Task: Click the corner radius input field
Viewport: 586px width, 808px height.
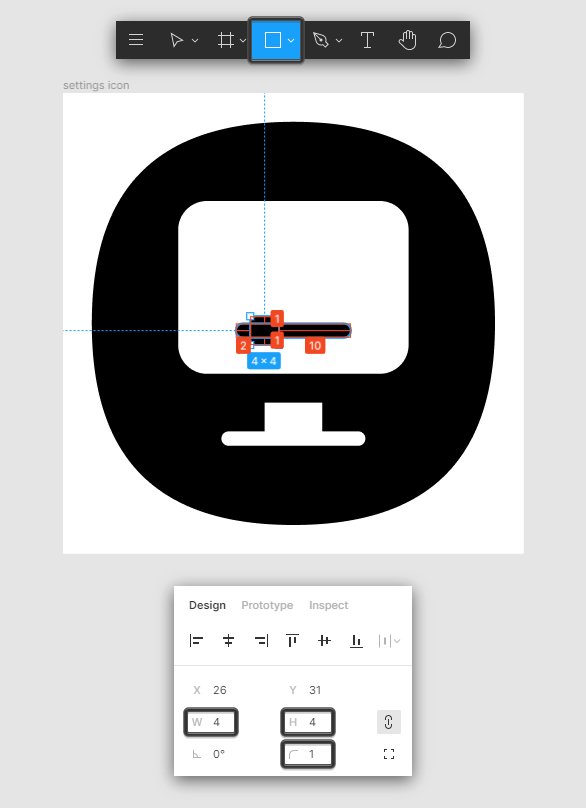Action: point(308,754)
